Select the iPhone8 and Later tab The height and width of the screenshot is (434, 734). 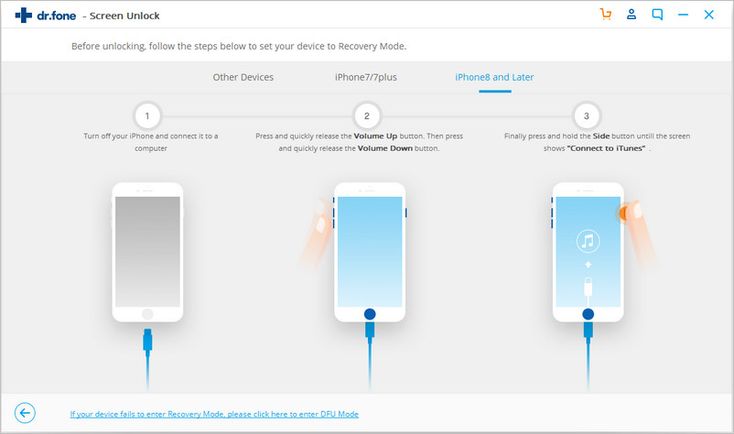[494, 77]
